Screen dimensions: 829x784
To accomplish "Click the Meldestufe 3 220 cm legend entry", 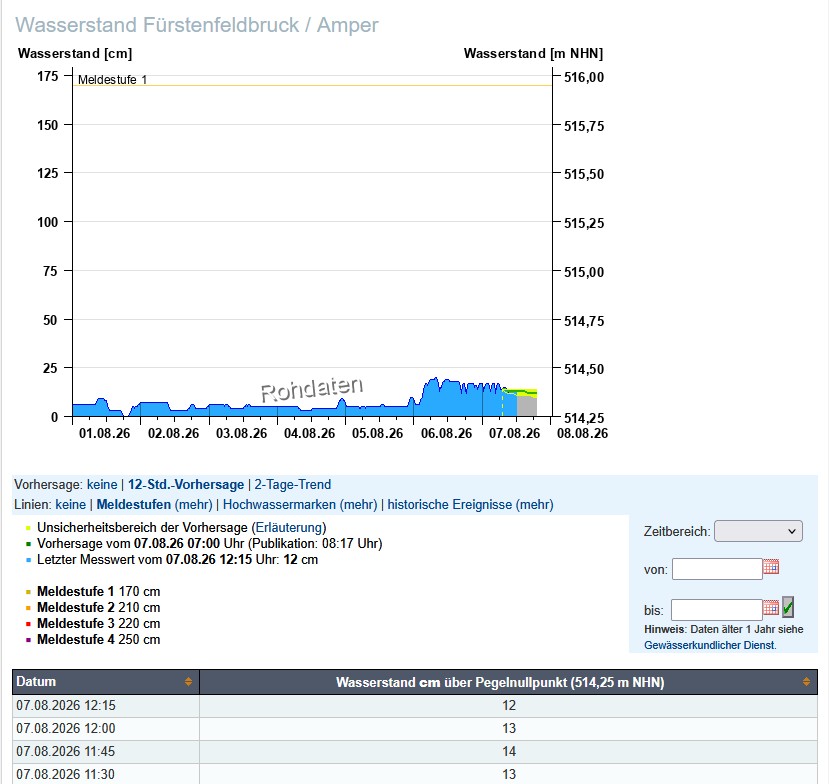I will coord(98,624).
